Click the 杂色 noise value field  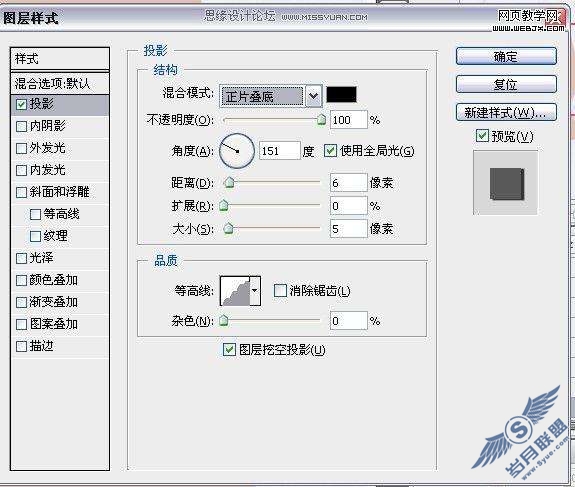pos(349,321)
